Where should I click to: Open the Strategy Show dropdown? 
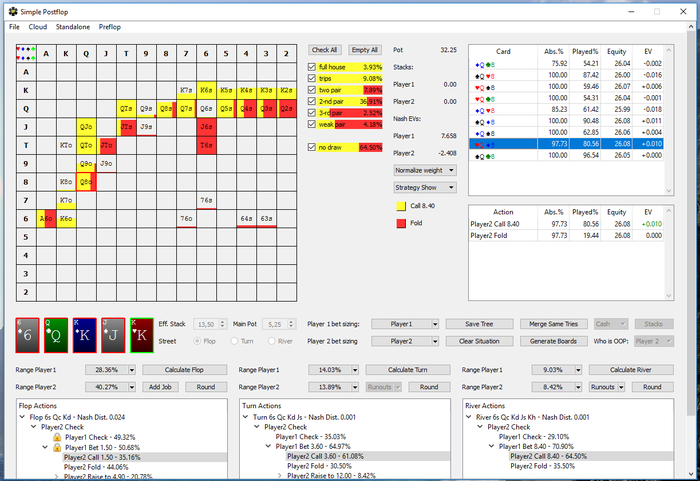[425, 188]
